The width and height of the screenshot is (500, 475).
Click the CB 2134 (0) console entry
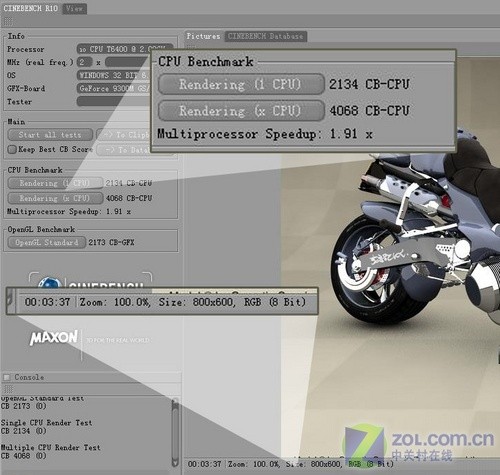(x=24, y=431)
